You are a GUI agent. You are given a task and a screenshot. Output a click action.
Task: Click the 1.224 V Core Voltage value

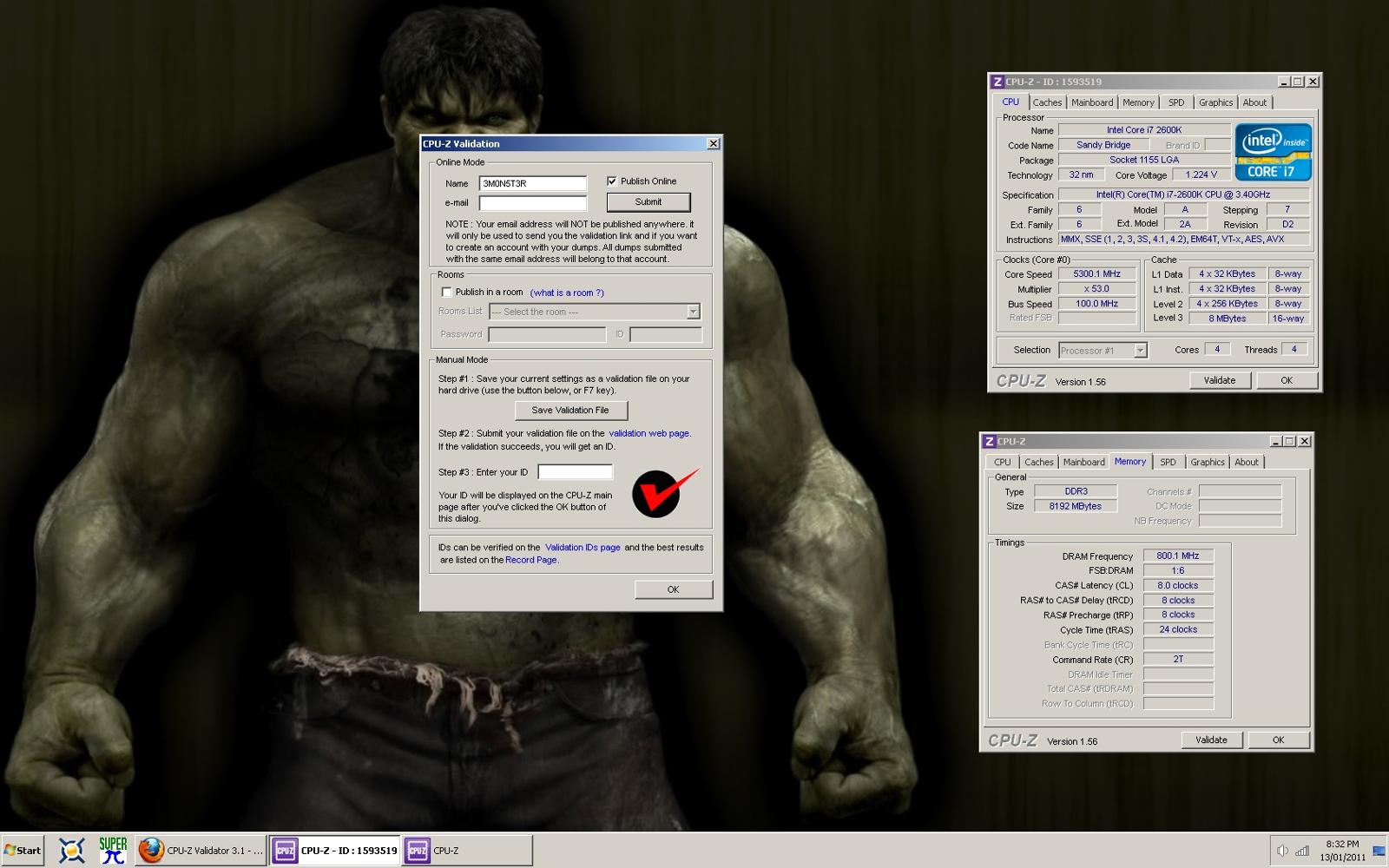click(x=1201, y=174)
